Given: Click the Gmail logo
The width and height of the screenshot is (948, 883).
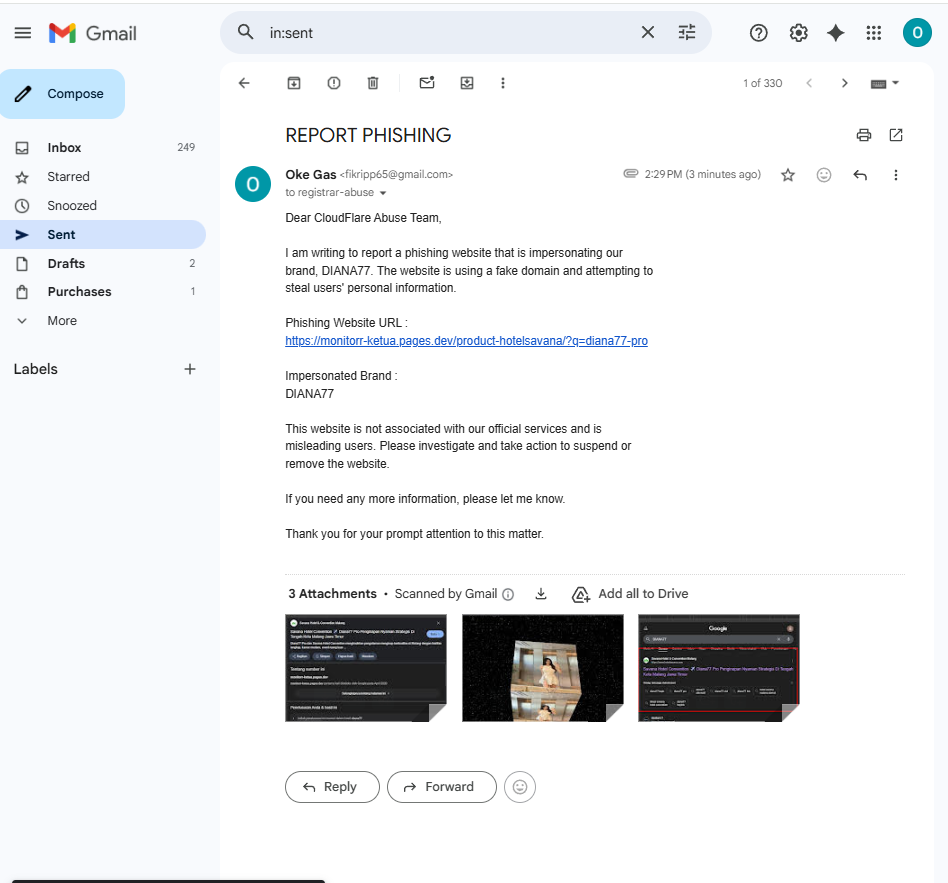Looking at the screenshot, I should [x=93, y=33].
